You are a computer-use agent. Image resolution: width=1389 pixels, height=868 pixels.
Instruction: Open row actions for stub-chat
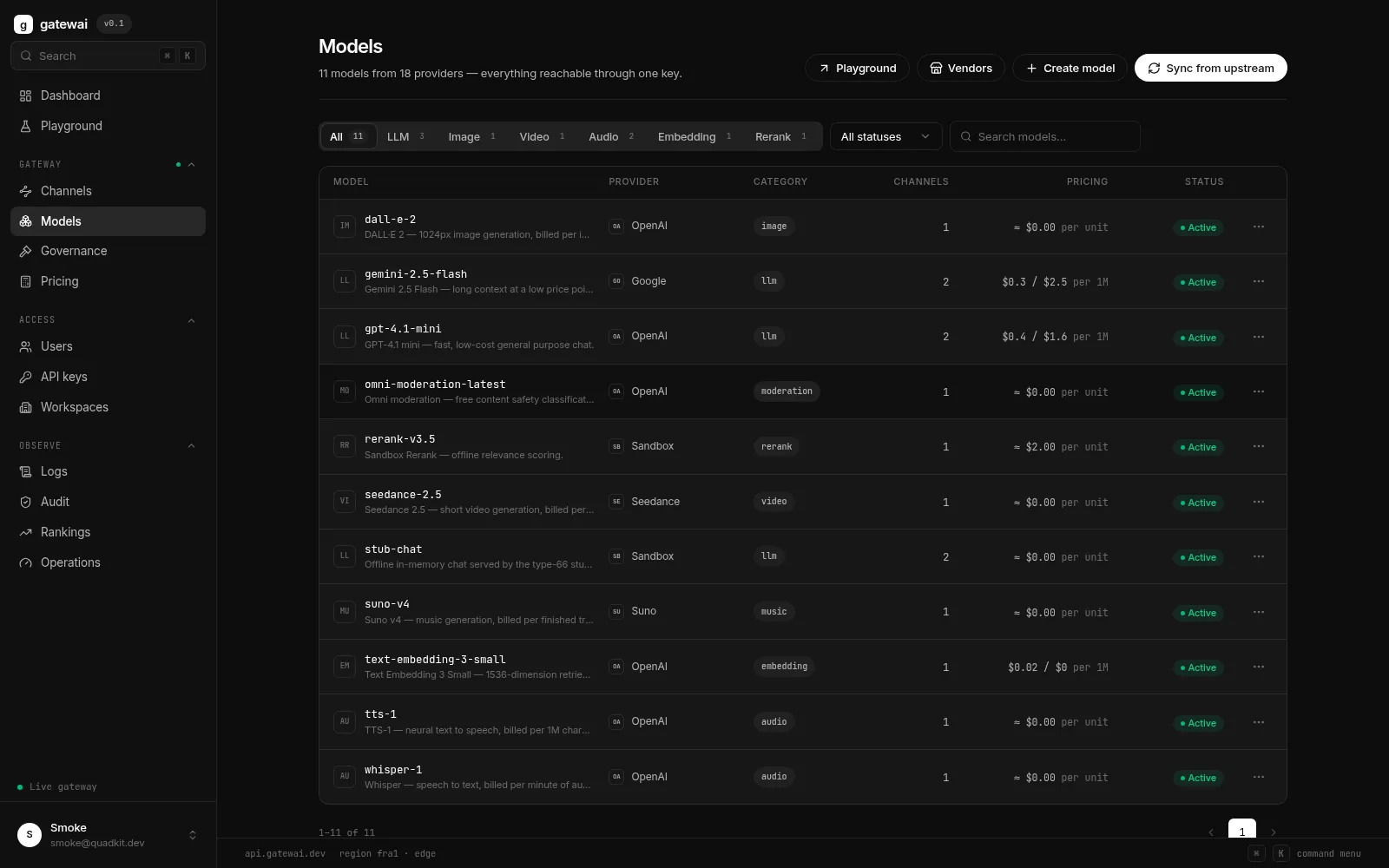[1259, 556]
